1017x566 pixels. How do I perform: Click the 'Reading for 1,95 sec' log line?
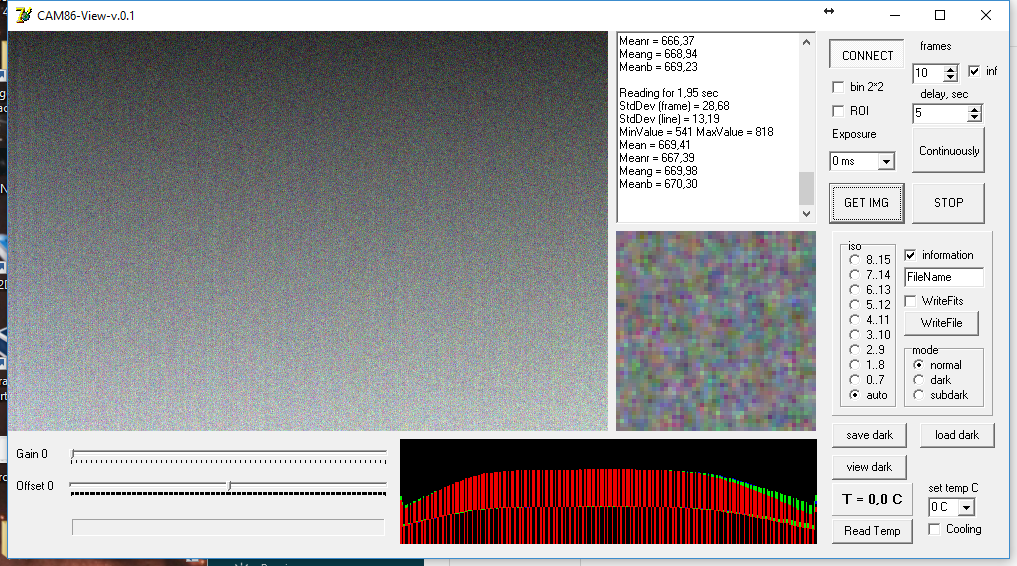[x=668, y=93]
